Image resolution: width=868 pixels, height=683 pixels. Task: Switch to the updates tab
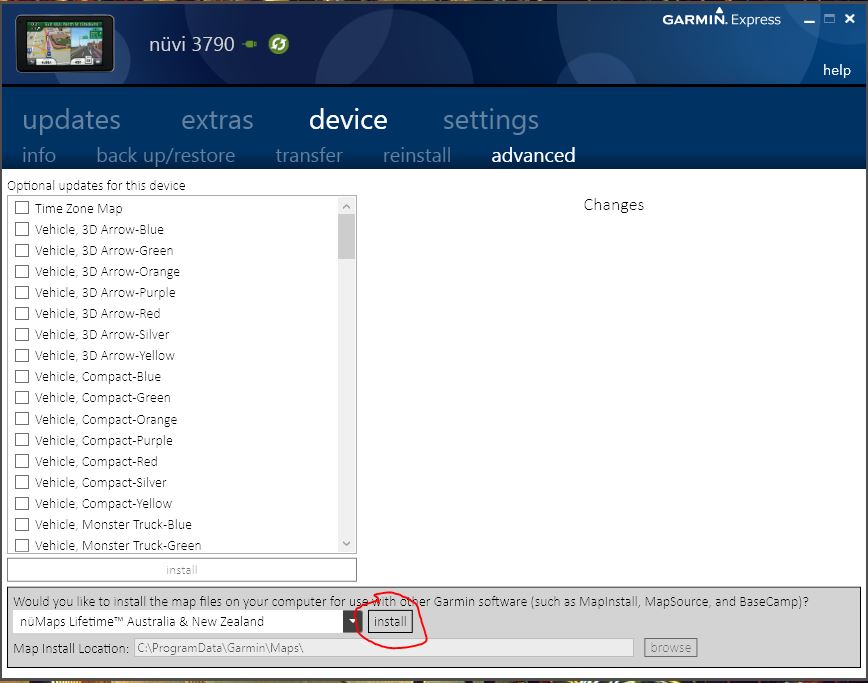tap(71, 120)
